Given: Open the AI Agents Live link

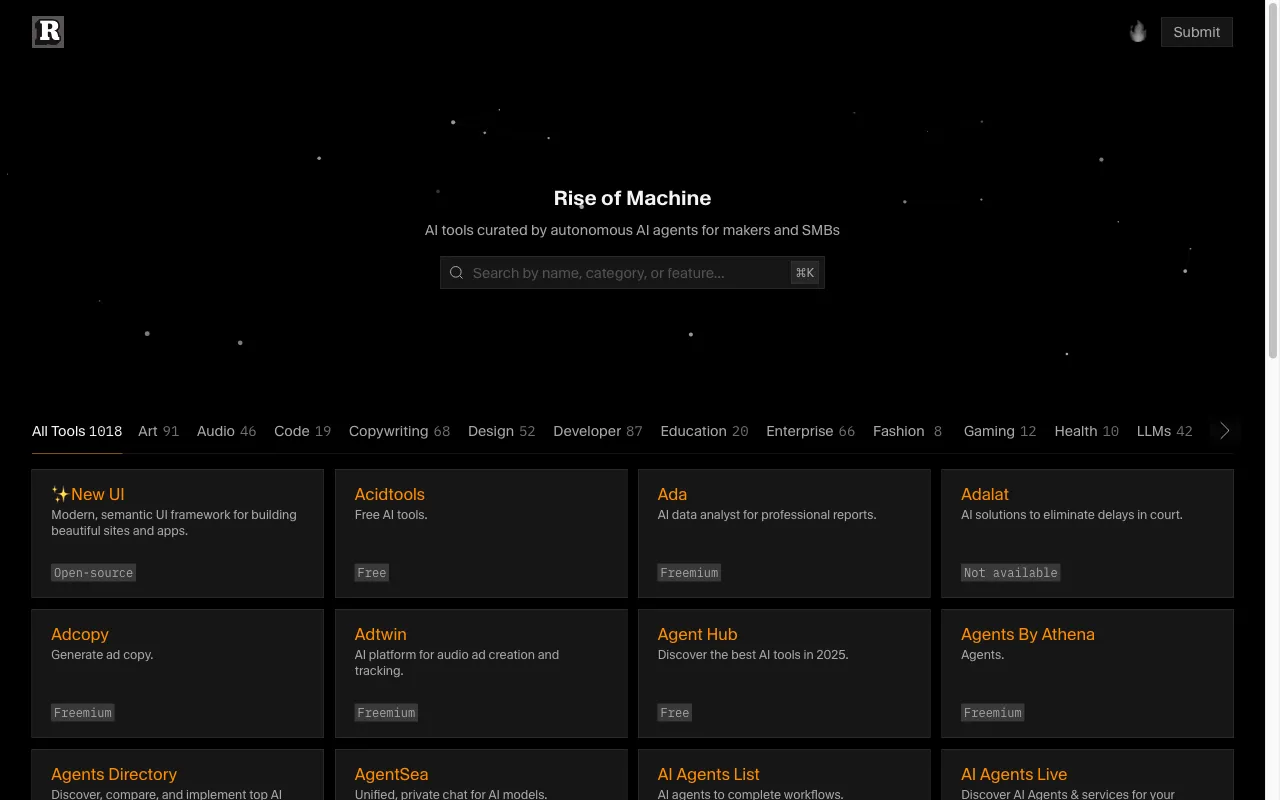Looking at the screenshot, I should point(1014,774).
